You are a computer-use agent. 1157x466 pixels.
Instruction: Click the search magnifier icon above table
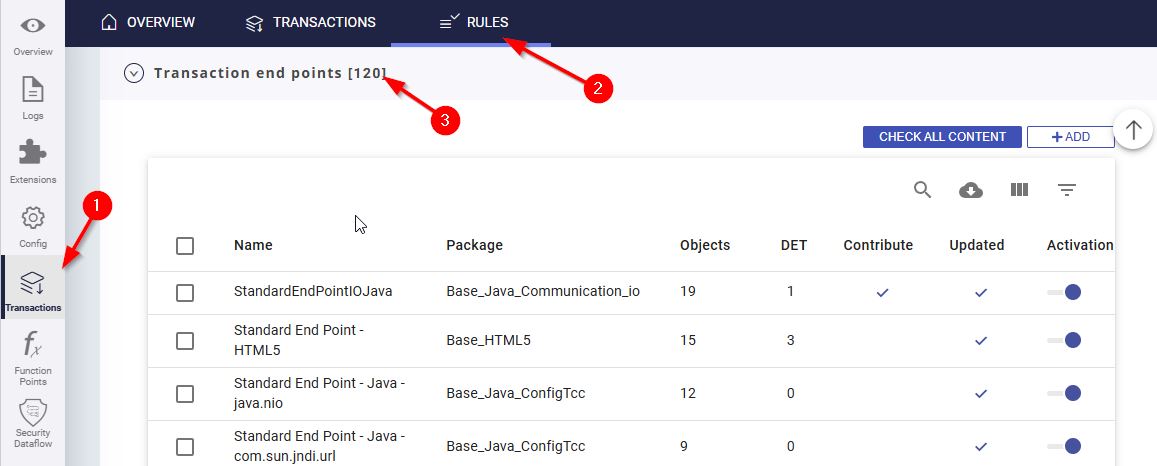923,190
